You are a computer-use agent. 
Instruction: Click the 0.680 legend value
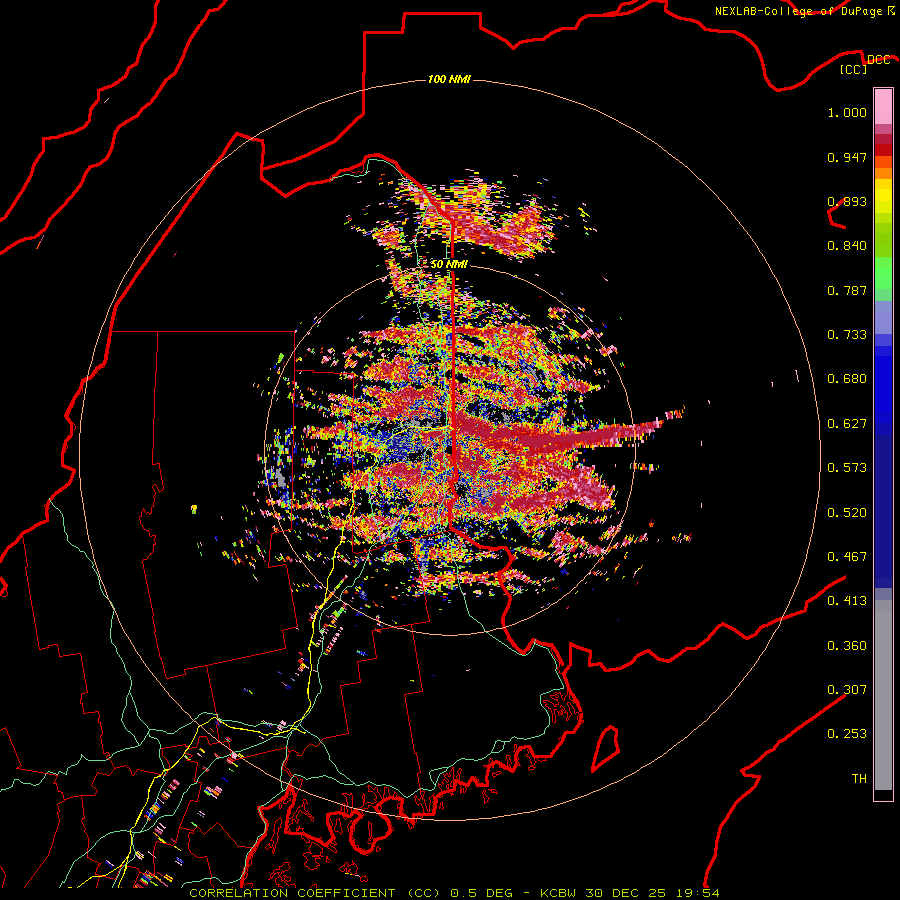847,379
